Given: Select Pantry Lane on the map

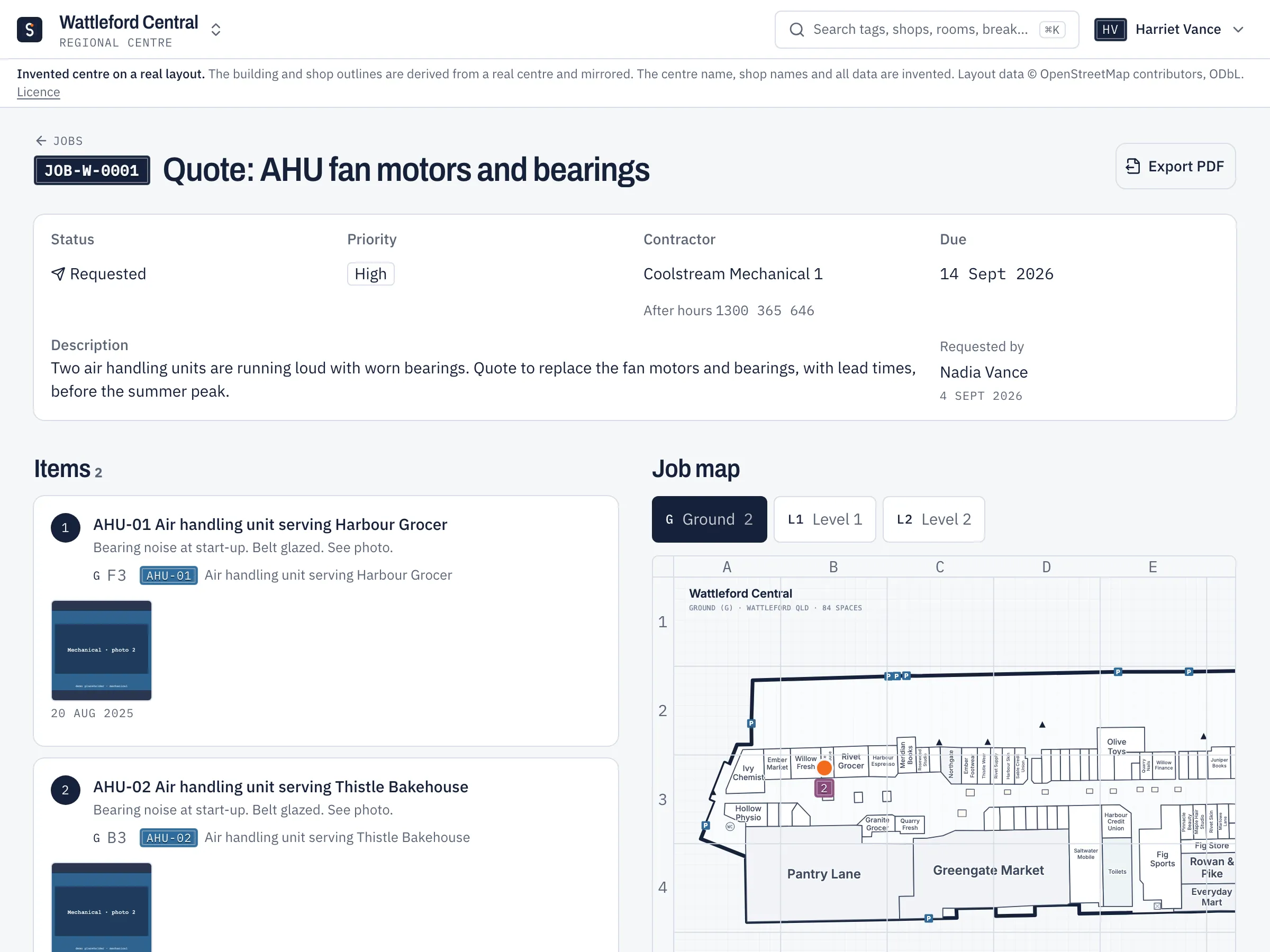Looking at the screenshot, I should (823, 874).
